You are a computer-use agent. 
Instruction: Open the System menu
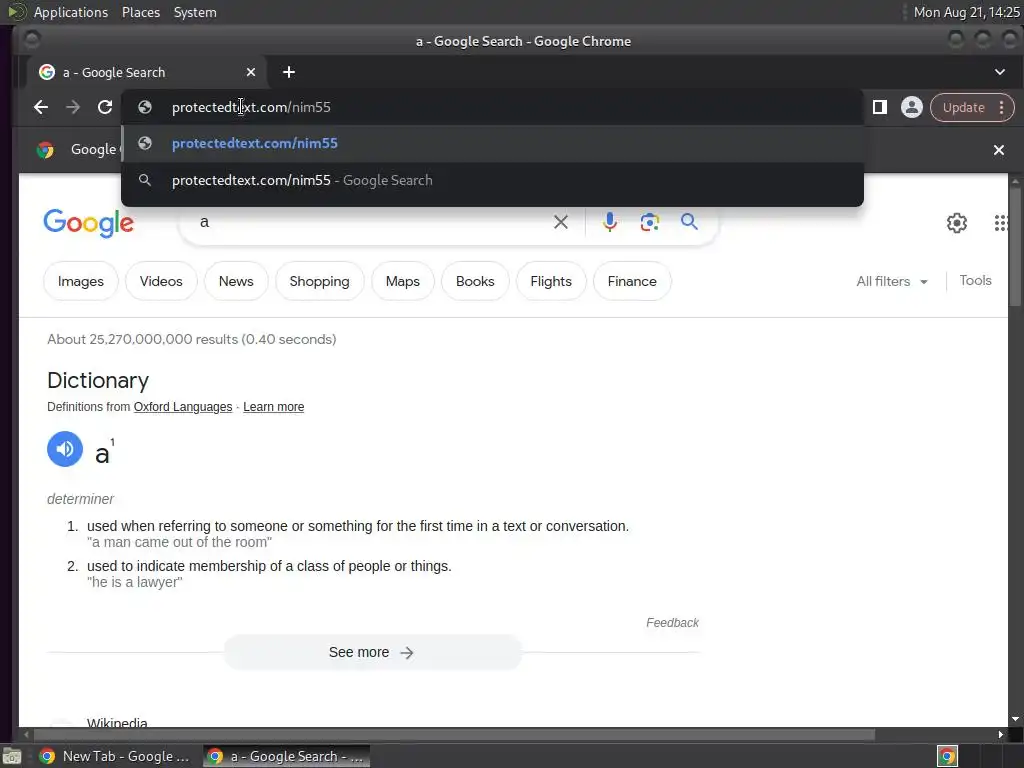click(195, 12)
